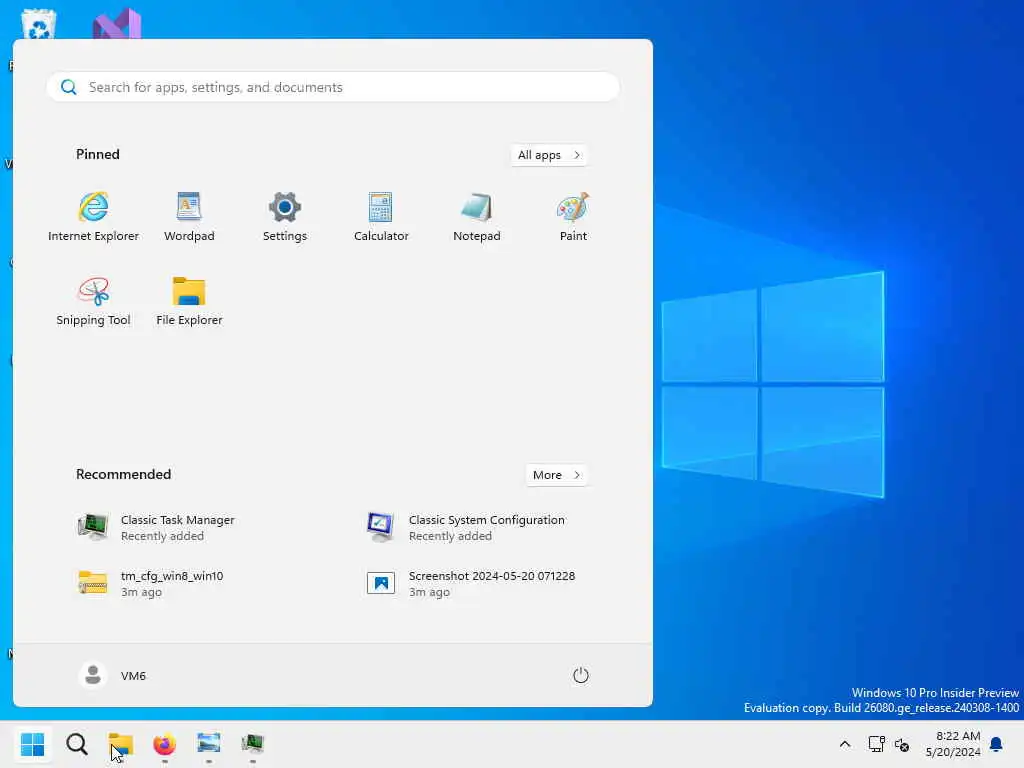Open Screenshot 2024-05-20 071228 image
The image size is (1024, 768).
pos(470,583)
